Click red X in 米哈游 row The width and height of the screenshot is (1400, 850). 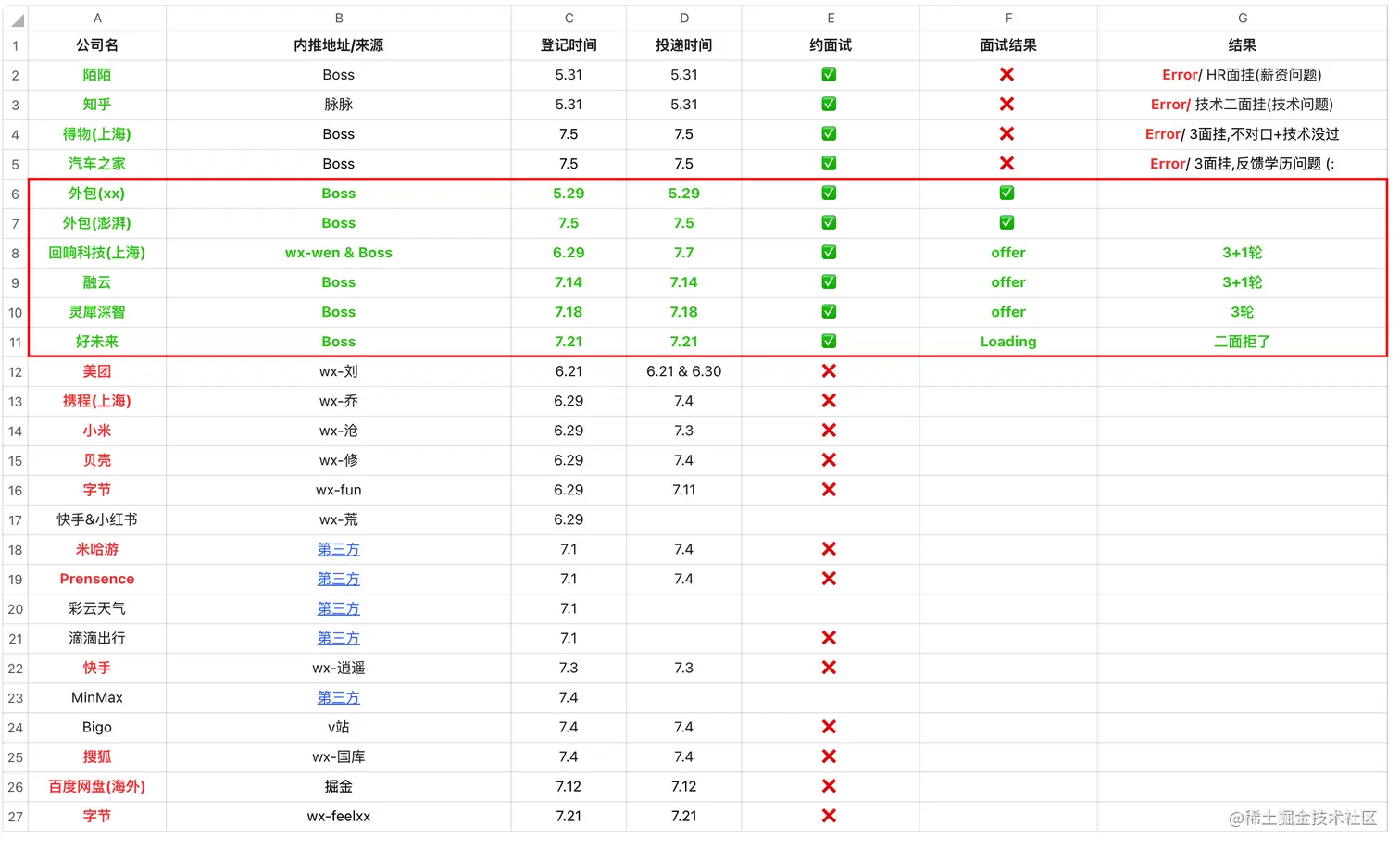tap(830, 549)
